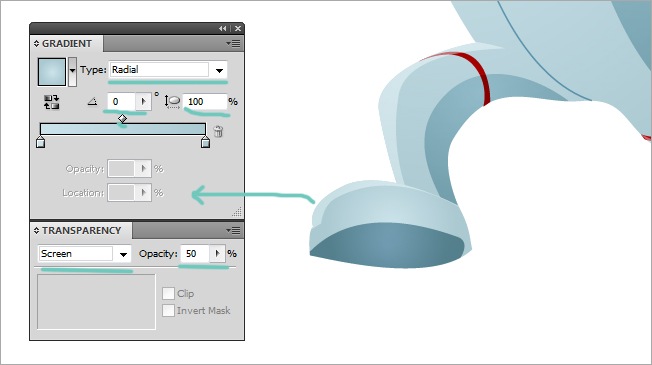Collapse panel with double-arrow icon
Screen dimensions: 652x365
(222, 28)
